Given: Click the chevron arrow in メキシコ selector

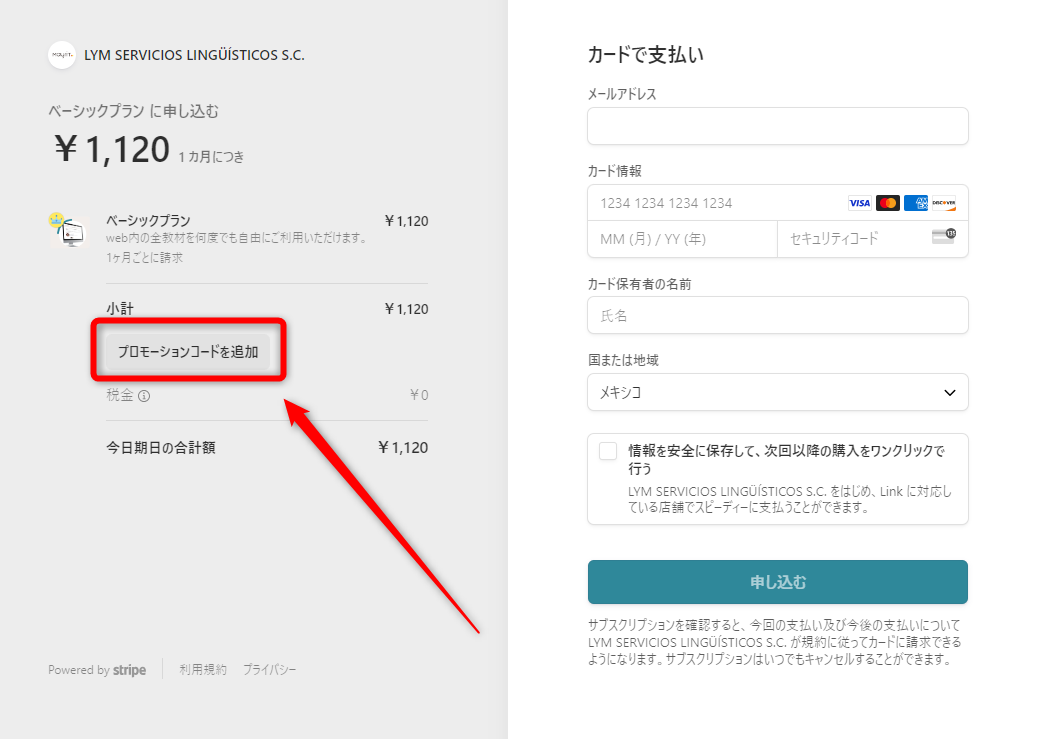Looking at the screenshot, I should (x=950, y=393).
